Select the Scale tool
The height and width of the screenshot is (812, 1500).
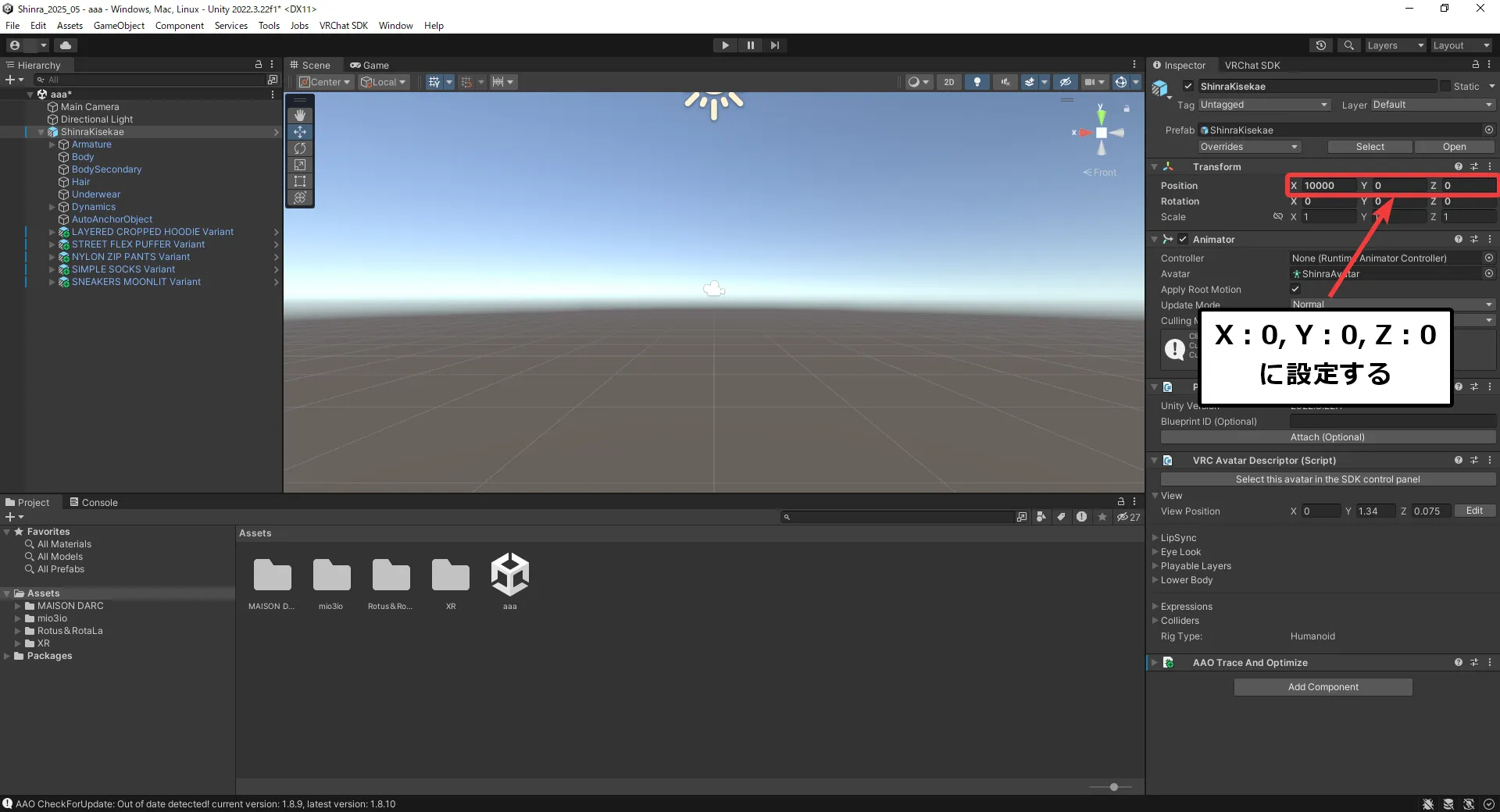tap(300, 165)
